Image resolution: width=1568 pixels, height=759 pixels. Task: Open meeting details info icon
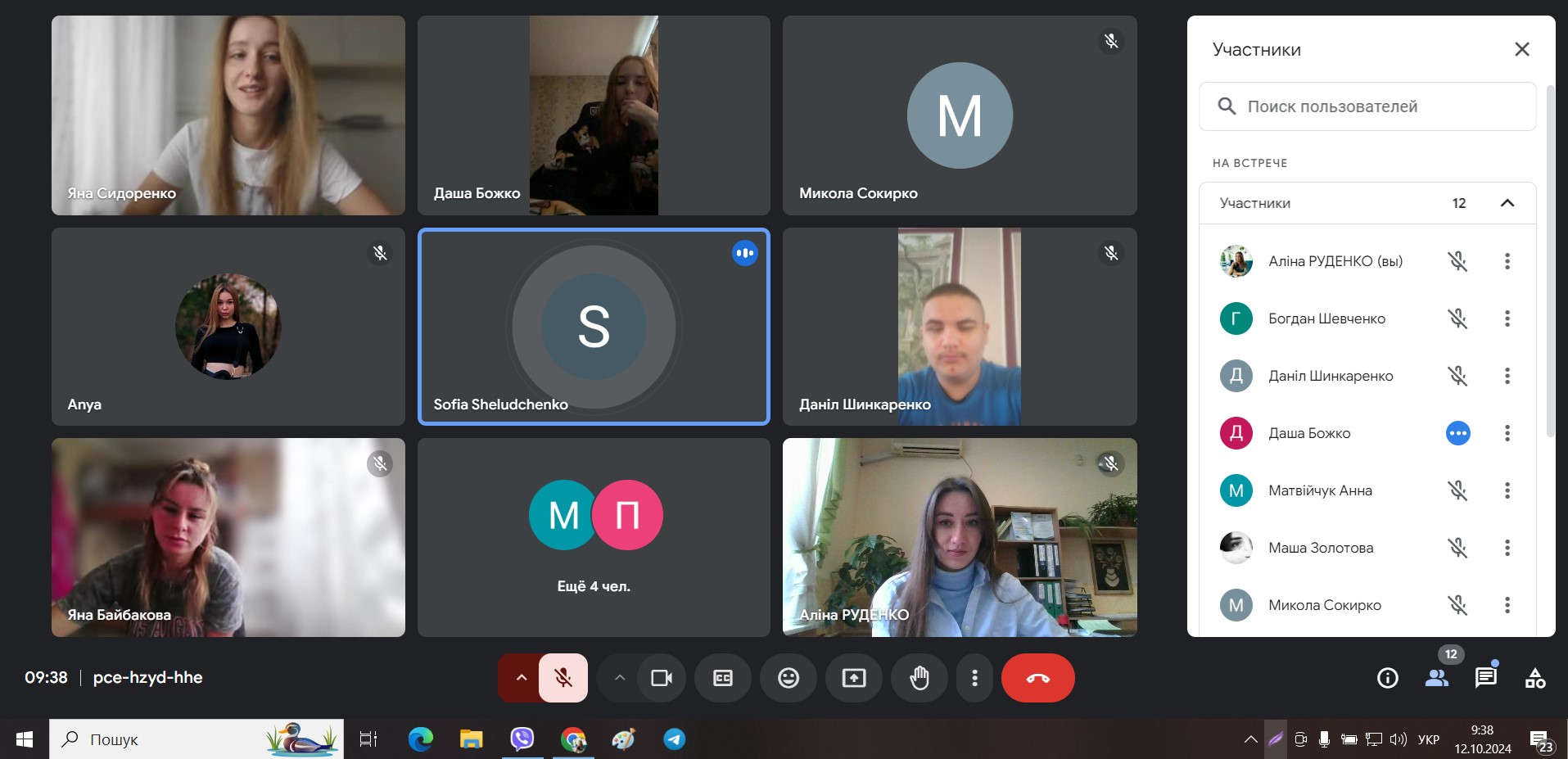[x=1387, y=678]
